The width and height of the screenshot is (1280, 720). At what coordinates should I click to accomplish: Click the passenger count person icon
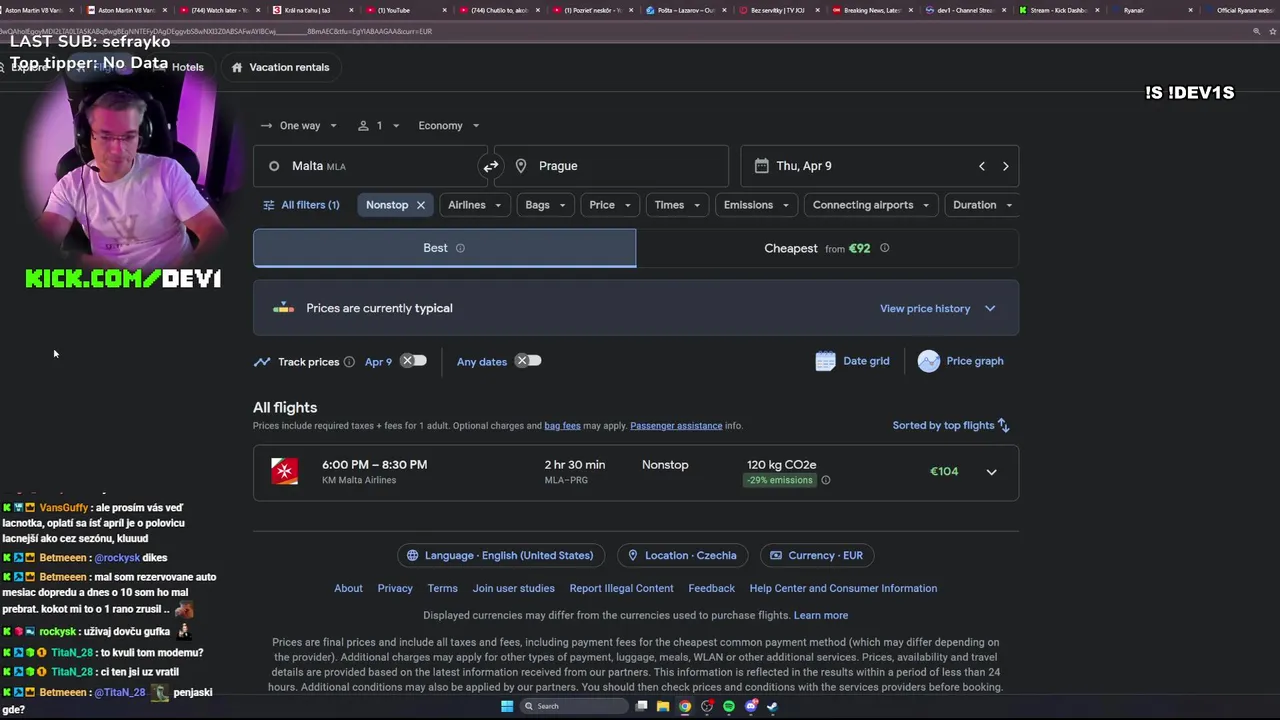pyautogui.click(x=363, y=126)
